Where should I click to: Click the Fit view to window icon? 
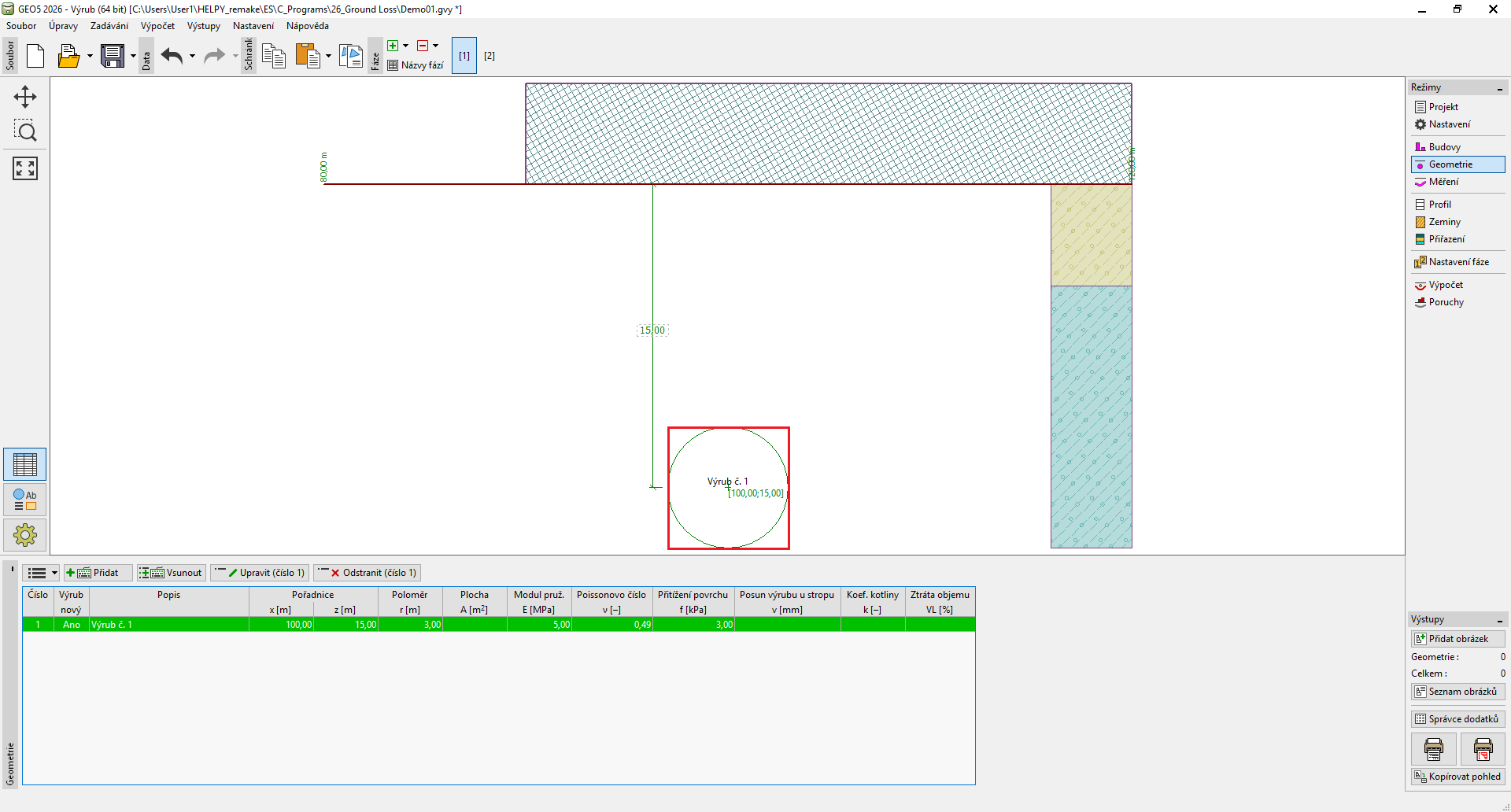coord(25,168)
